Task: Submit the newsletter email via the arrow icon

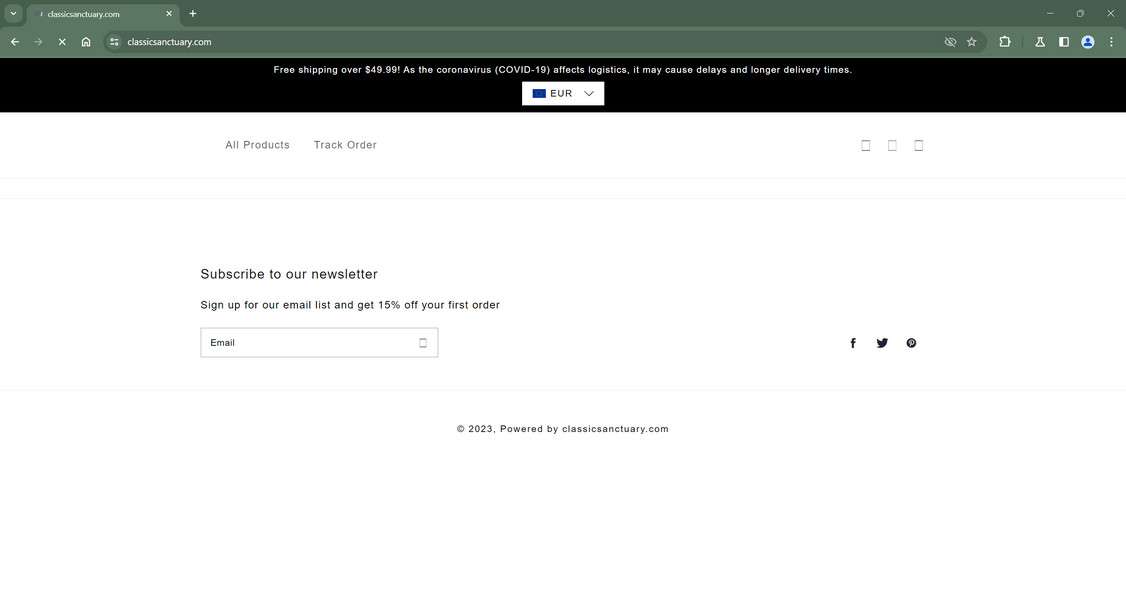Action: [422, 343]
